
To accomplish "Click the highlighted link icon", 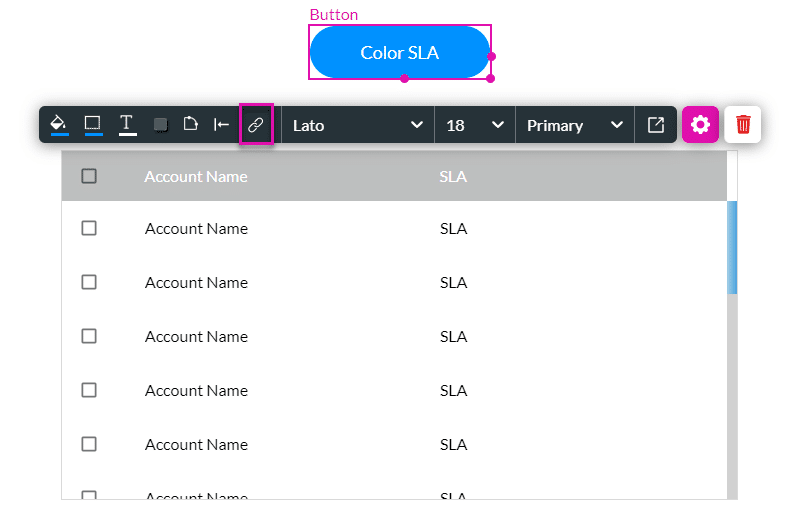I will coord(256,125).
